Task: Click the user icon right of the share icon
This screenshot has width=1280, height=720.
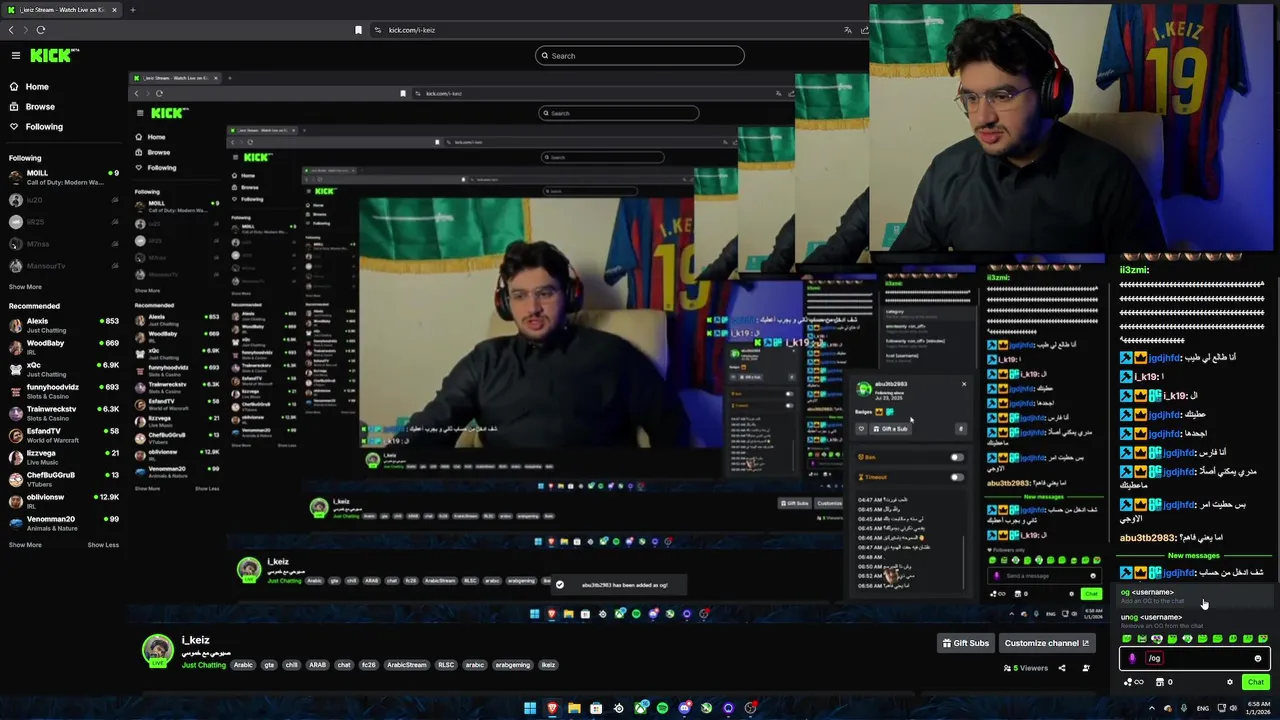Action: click(x=1086, y=668)
